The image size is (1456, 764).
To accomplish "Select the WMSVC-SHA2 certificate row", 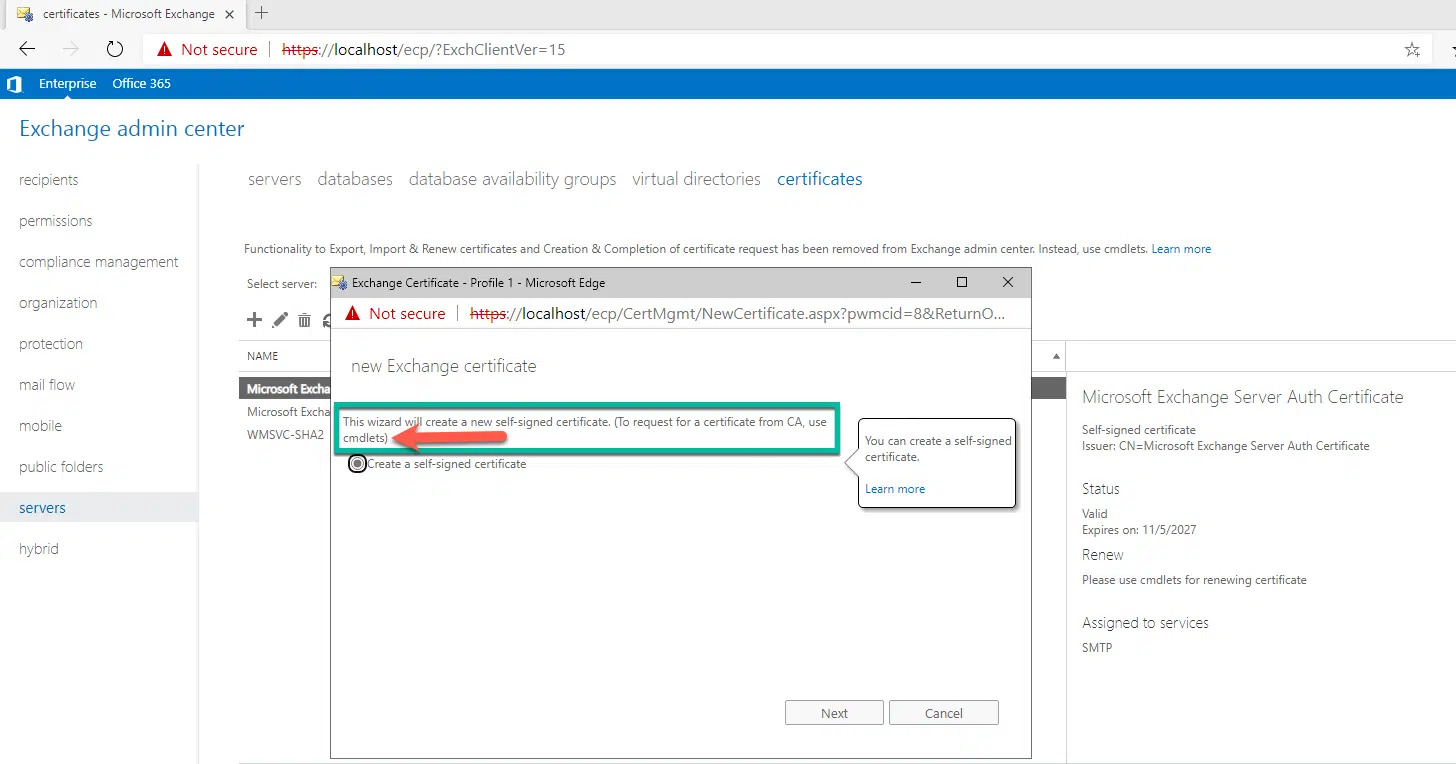I will [x=285, y=435].
